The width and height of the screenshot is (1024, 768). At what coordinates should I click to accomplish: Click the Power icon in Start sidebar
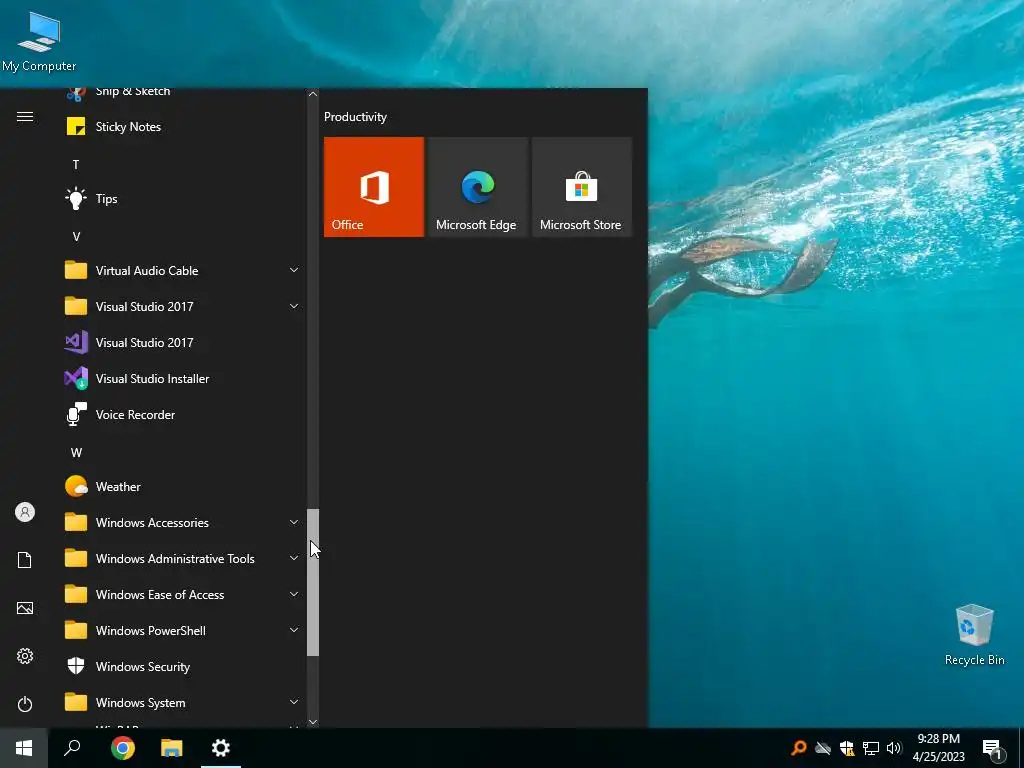(25, 704)
